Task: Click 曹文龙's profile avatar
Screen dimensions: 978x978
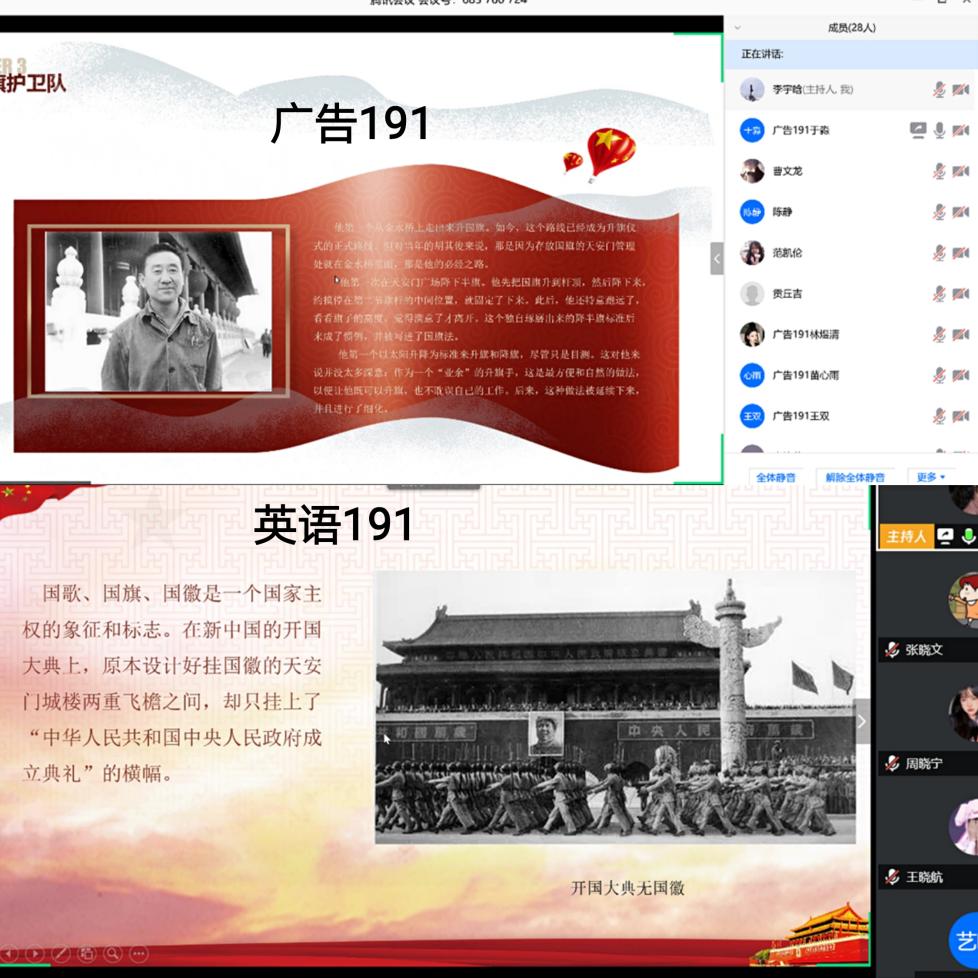Action: pos(752,171)
